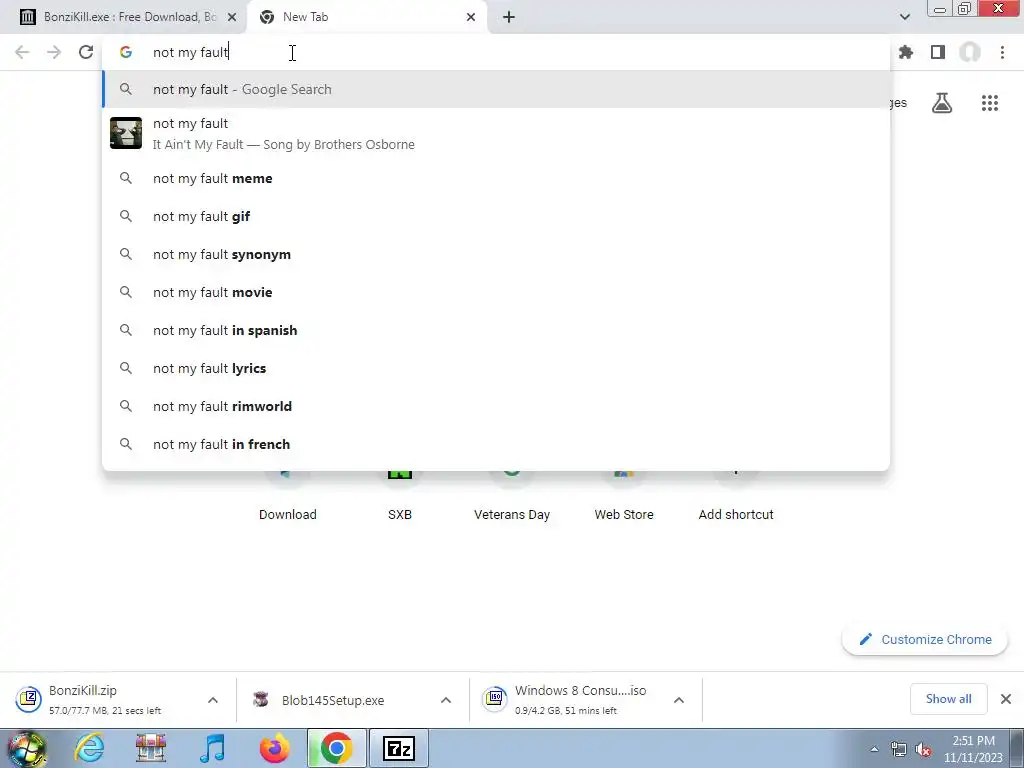Click the Google G icon in omnibox

(126, 52)
